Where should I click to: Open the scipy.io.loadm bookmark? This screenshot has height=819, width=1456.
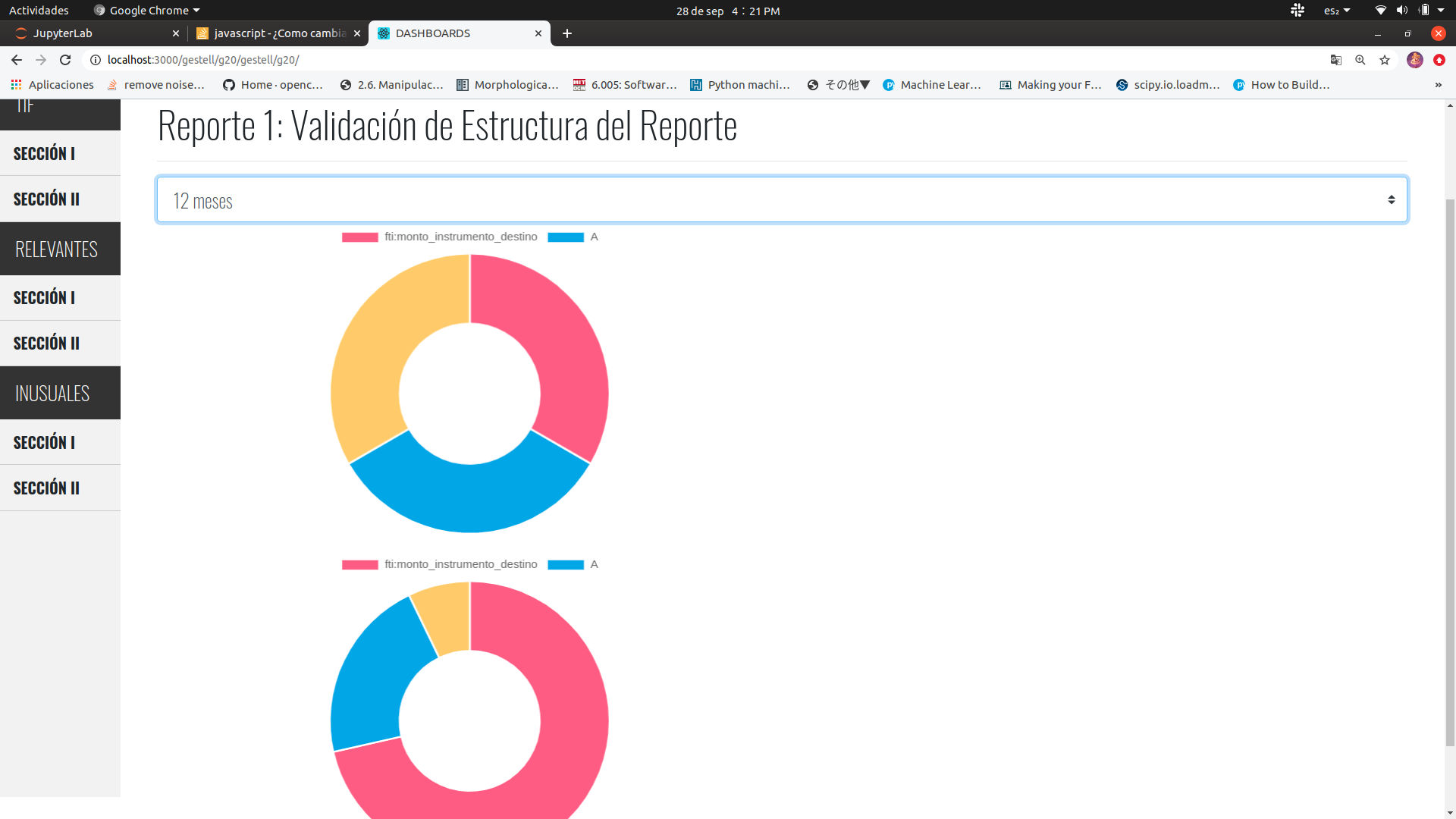(1168, 85)
